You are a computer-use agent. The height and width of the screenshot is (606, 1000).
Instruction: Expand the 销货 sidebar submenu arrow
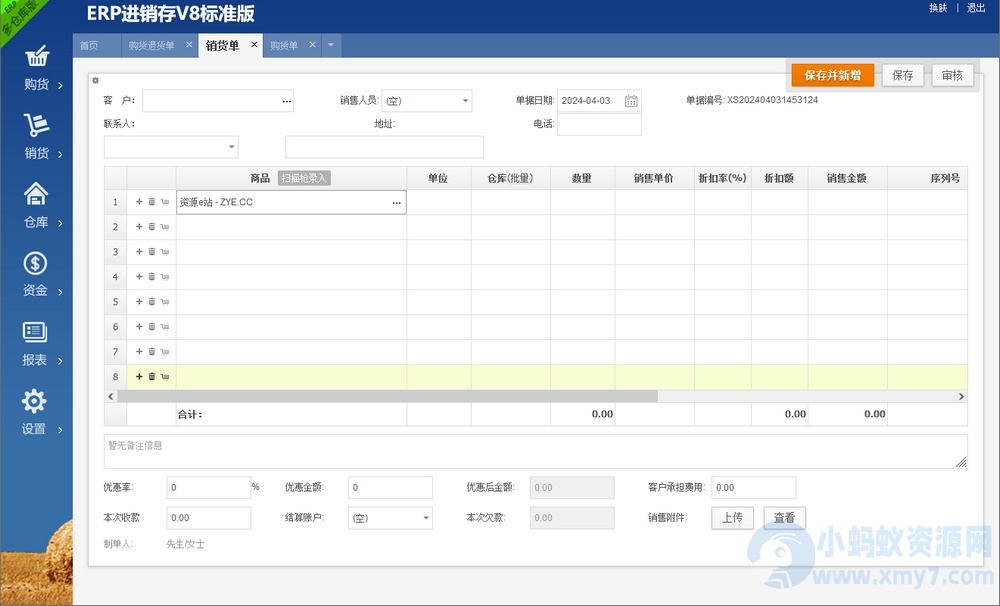click(x=60, y=154)
